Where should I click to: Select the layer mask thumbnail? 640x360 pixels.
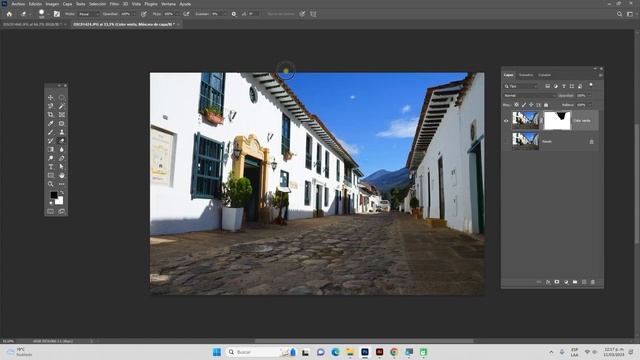[557, 121]
